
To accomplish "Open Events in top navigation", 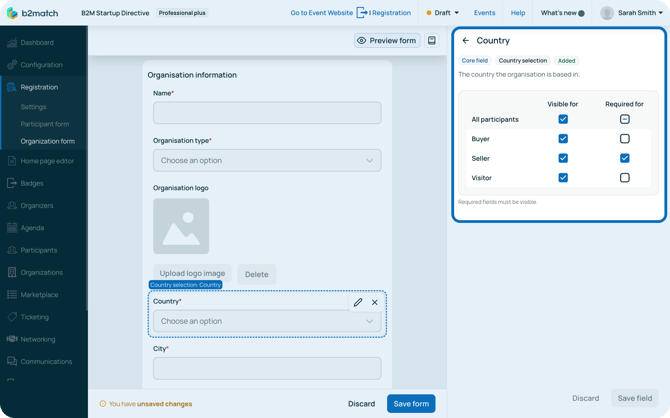I will click(x=485, y=13).
